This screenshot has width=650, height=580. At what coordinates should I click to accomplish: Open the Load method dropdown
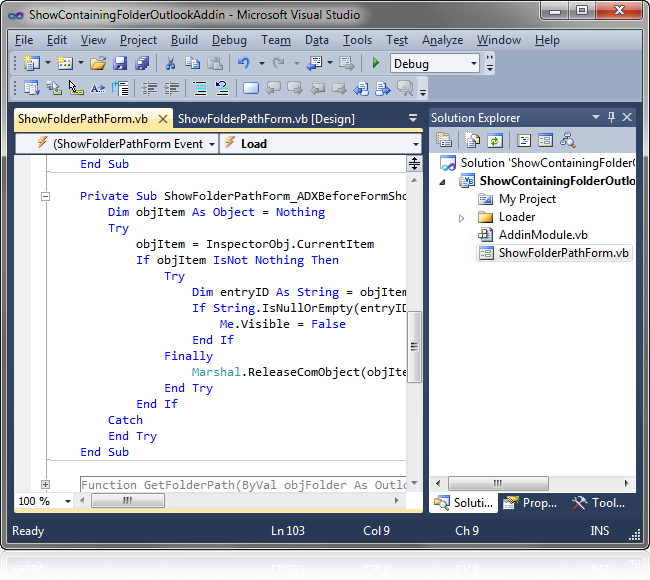coord(415,144)
